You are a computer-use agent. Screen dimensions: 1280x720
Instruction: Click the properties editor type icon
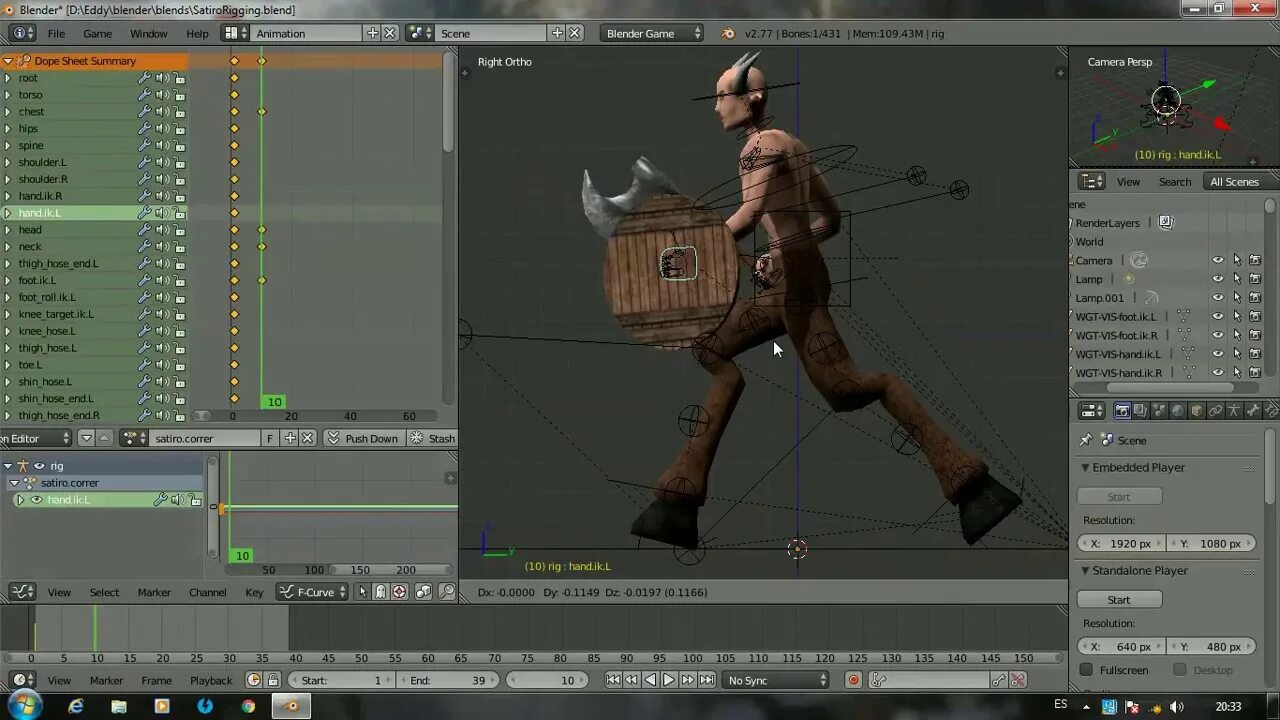pos(1092,411)
